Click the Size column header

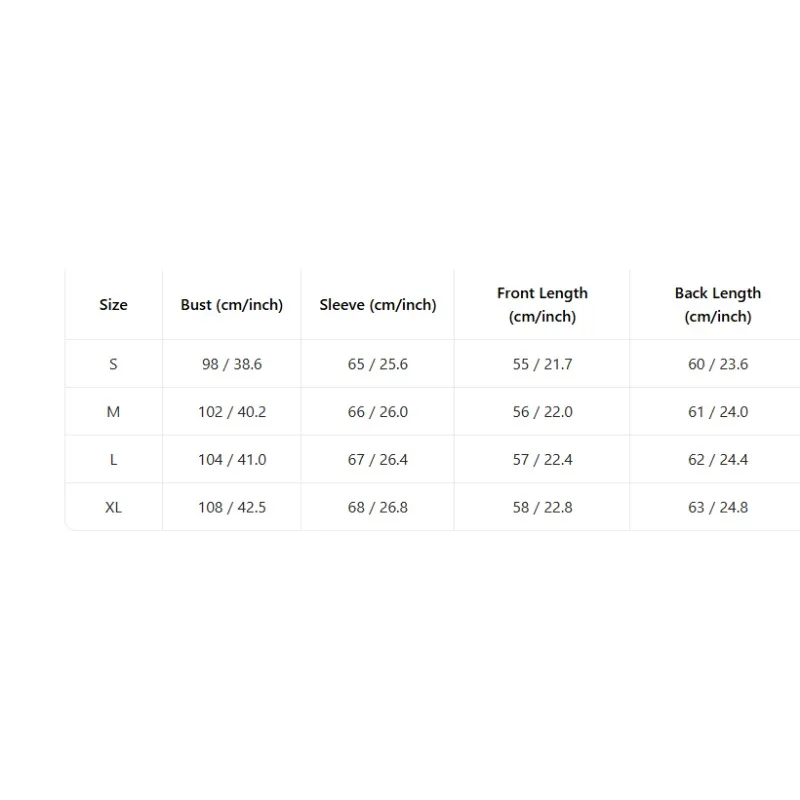click(113, 305)
